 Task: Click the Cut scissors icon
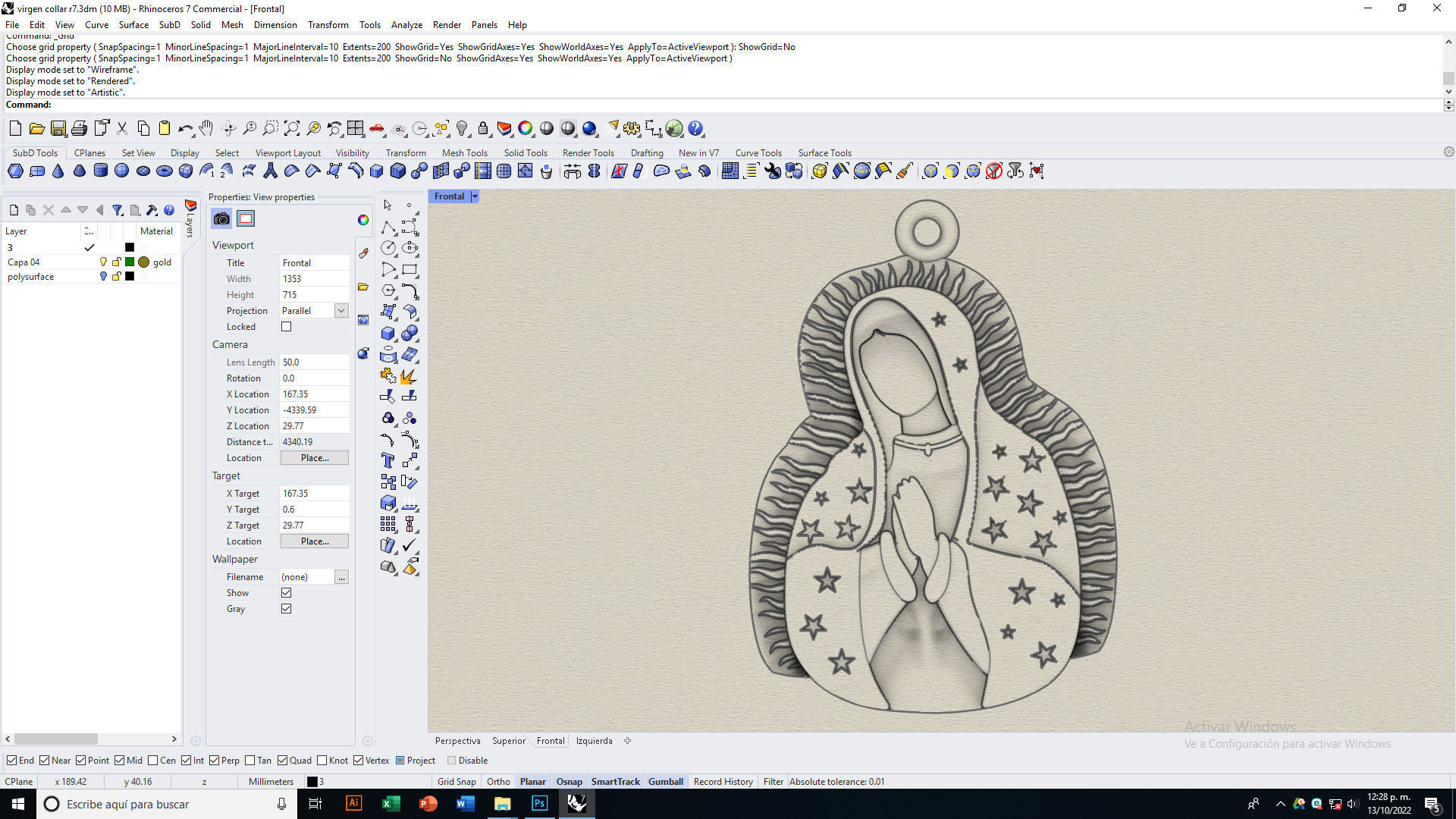[121, 129]
